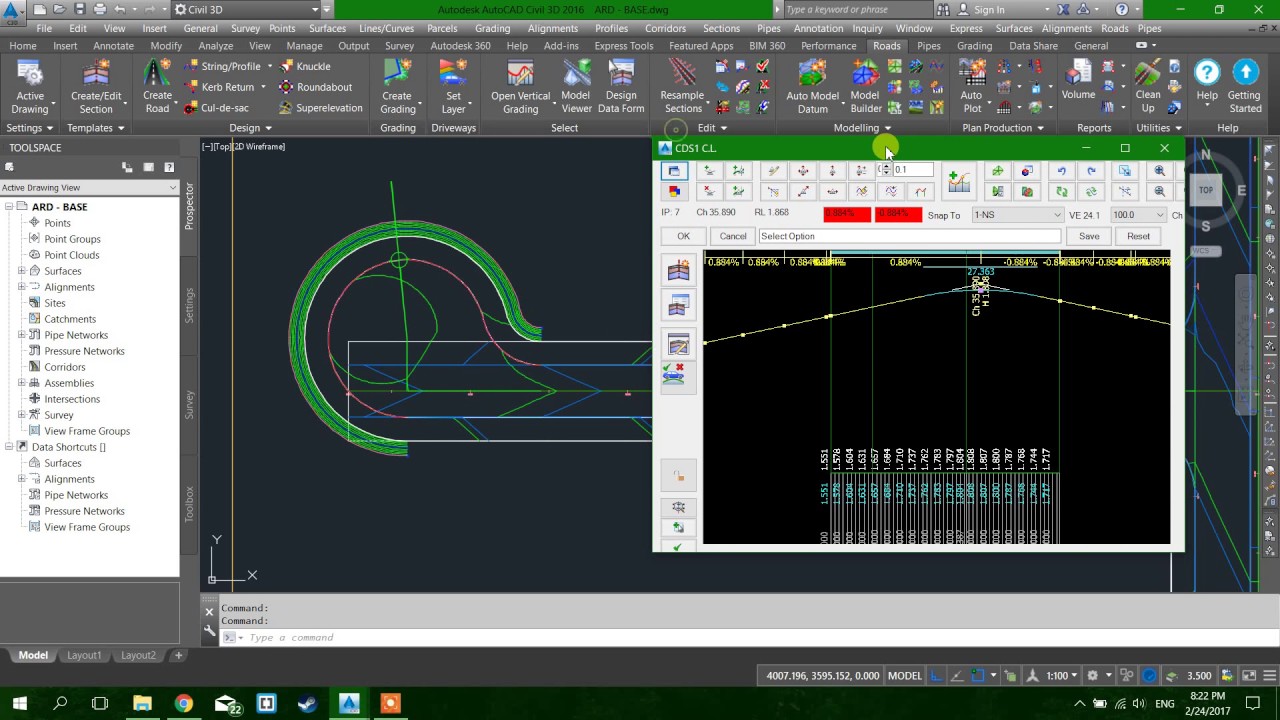
Task: Run Resample Sections
Action: click(683, 88)
